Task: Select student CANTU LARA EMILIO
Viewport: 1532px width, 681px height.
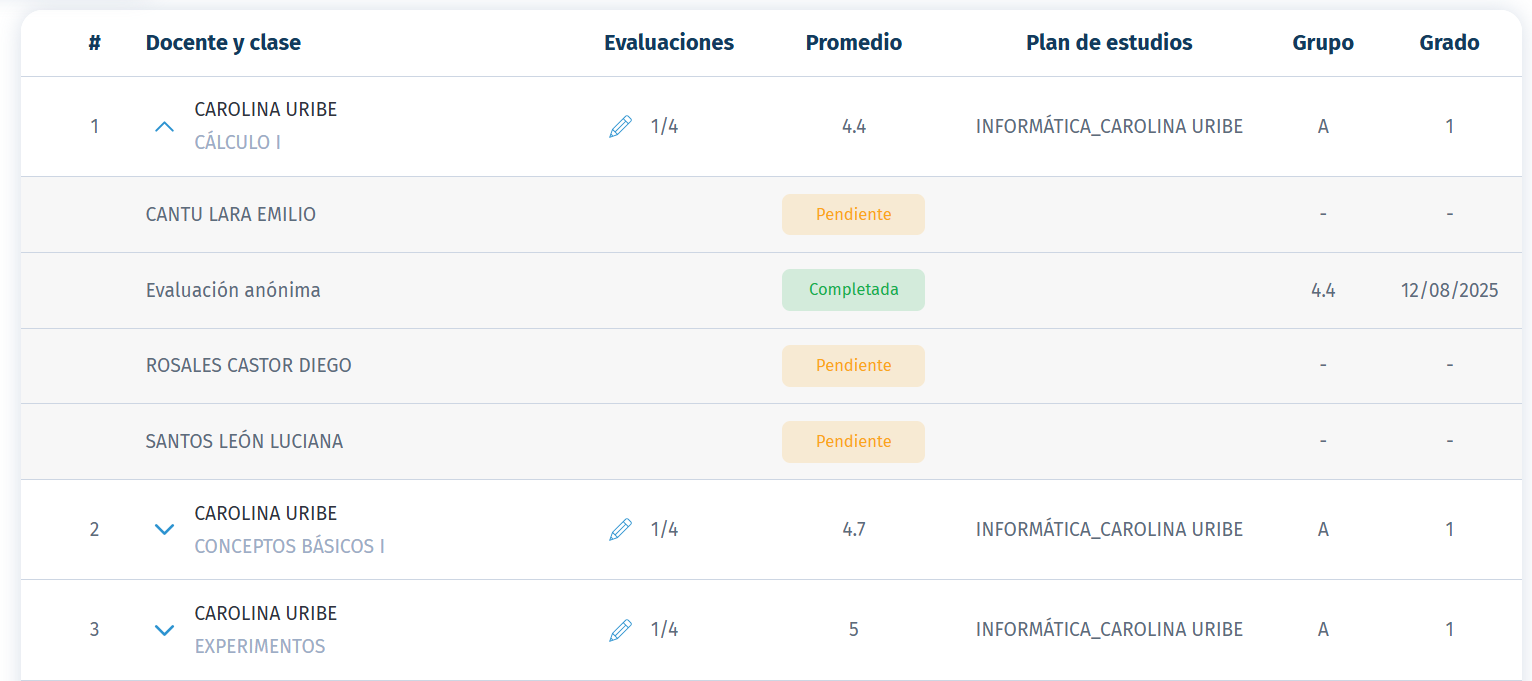Action: (230, 215)
